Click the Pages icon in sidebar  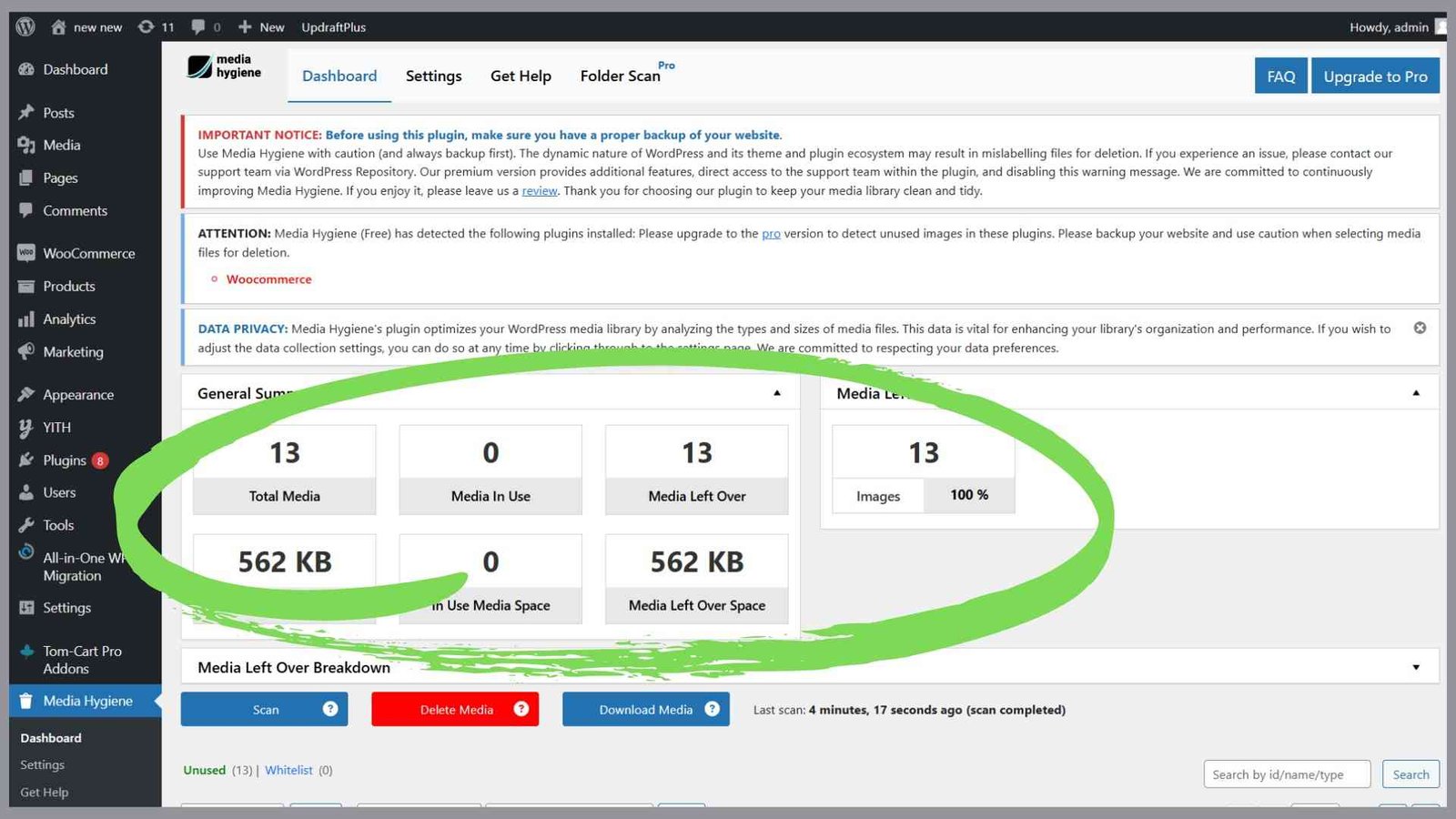(26, 177)
